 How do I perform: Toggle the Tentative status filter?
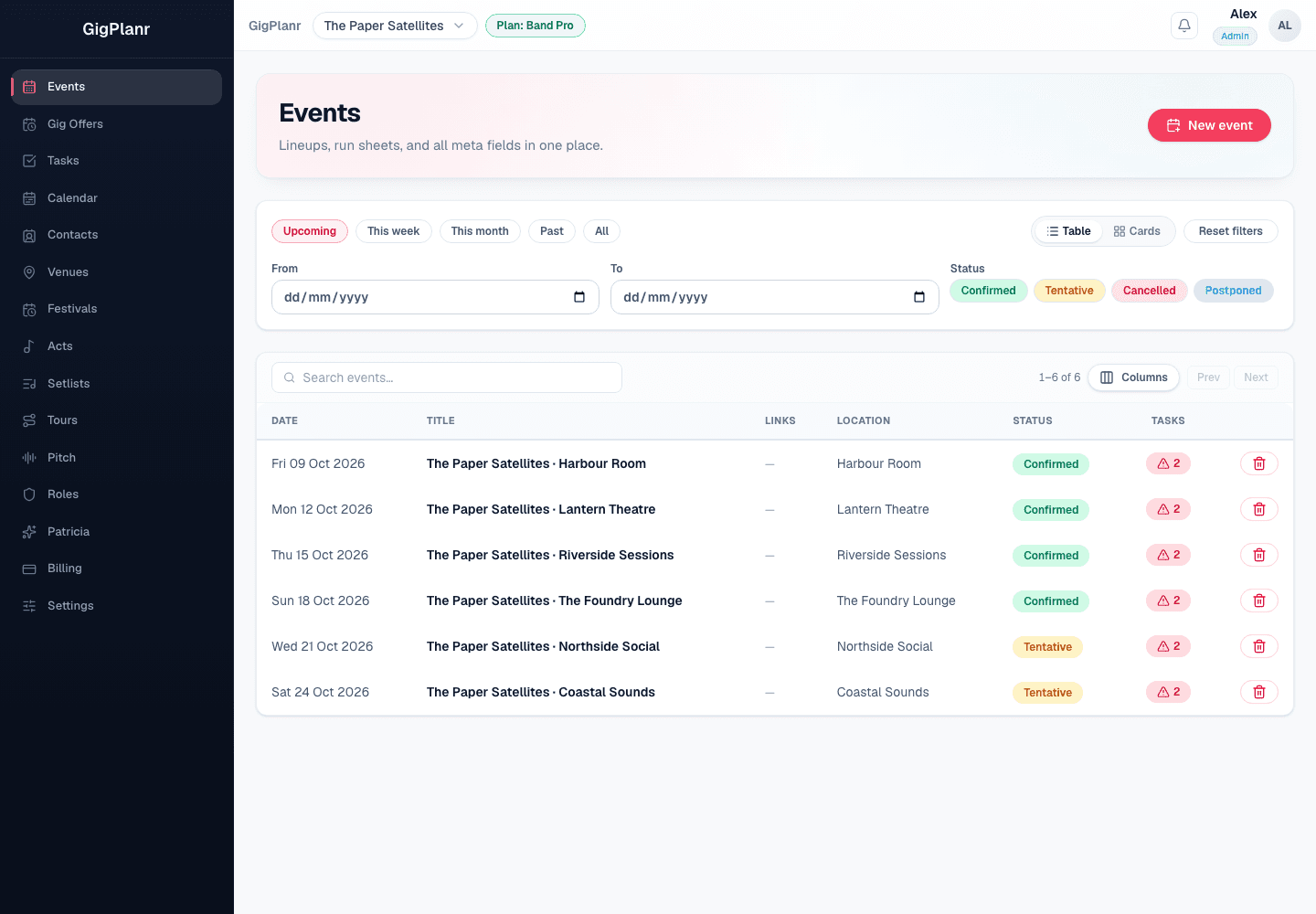pyautogui.click(x=1069, y=291)
